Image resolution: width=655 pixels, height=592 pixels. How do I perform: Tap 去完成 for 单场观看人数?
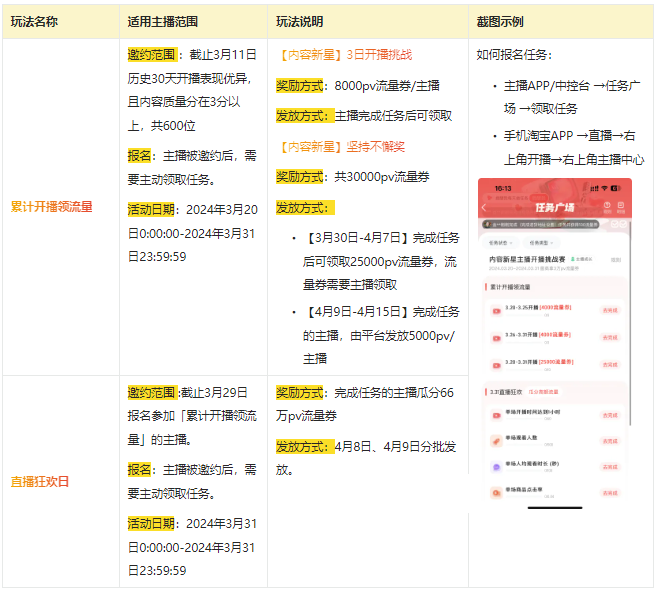point(610,441)
